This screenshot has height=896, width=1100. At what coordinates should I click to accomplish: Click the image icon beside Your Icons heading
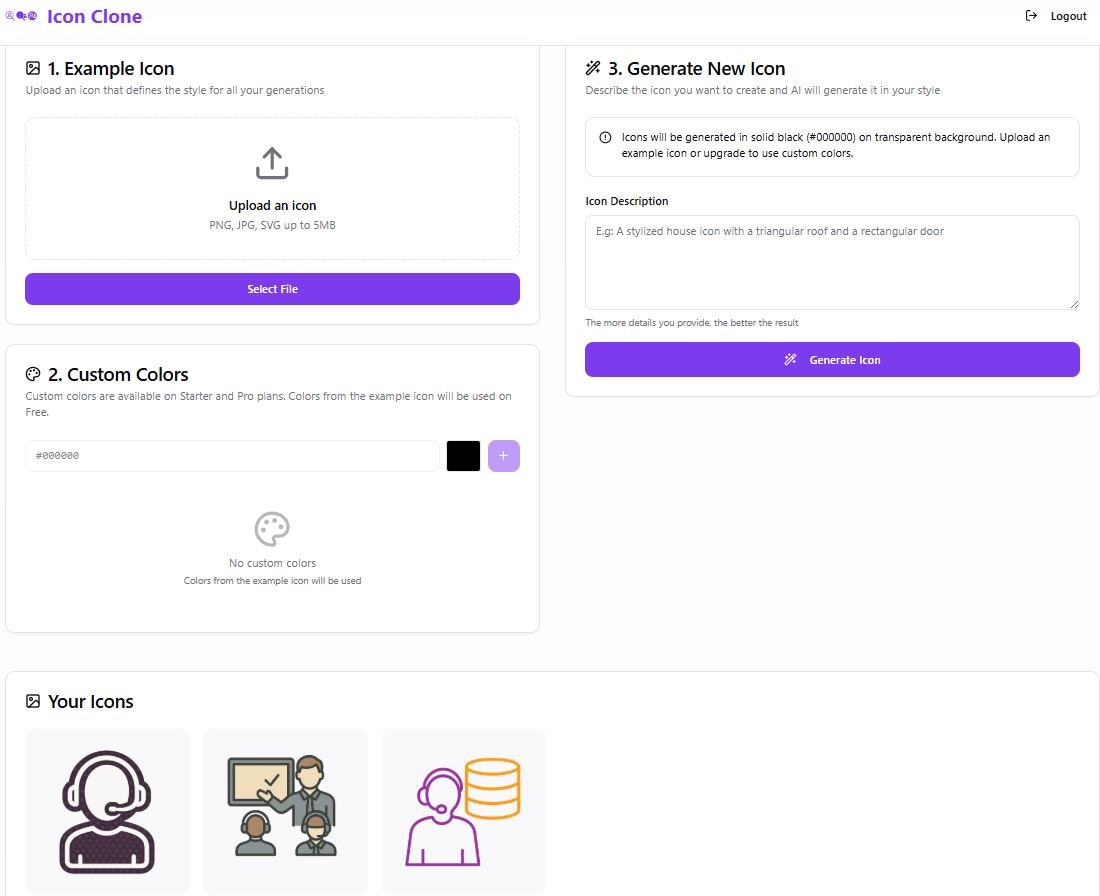click(33, 701)
